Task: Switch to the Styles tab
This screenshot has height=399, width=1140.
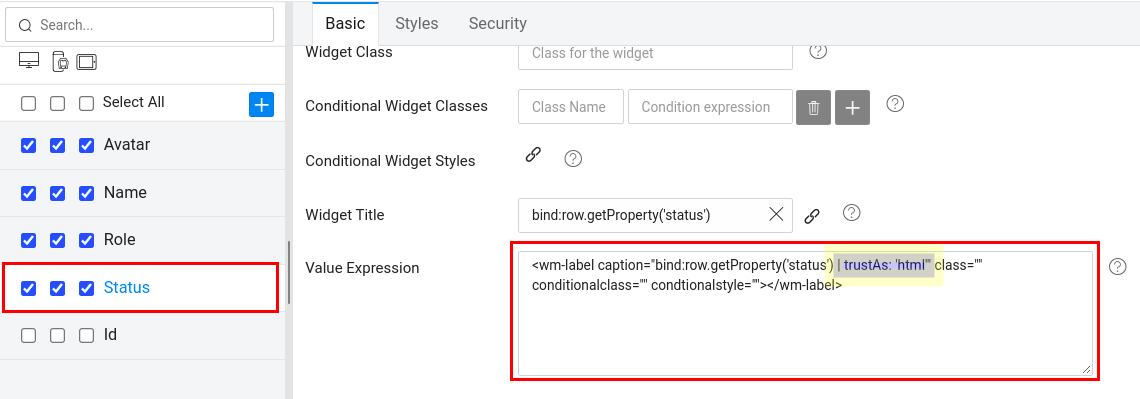Action: (417, 23)
